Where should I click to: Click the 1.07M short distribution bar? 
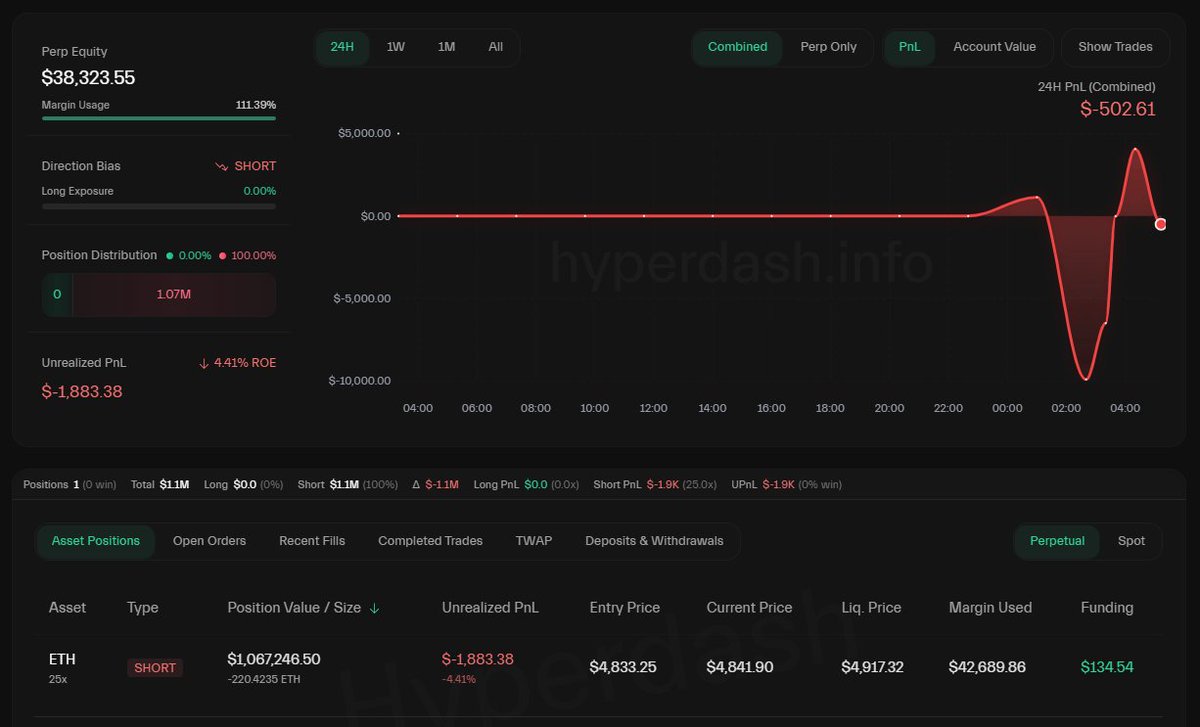[x=174, y=294]
